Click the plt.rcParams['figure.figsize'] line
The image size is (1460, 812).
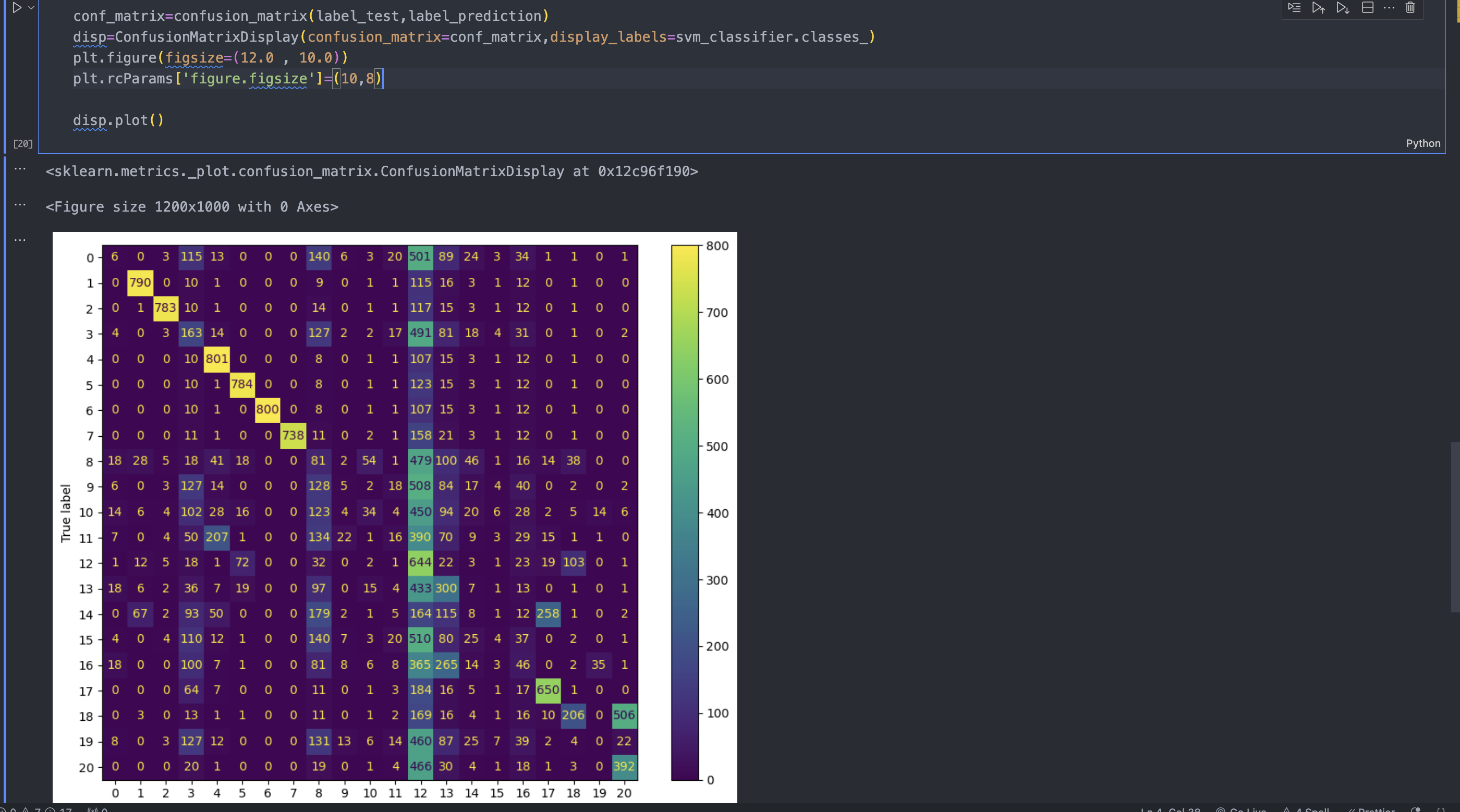pyautogui.click(x=228, y=78)
